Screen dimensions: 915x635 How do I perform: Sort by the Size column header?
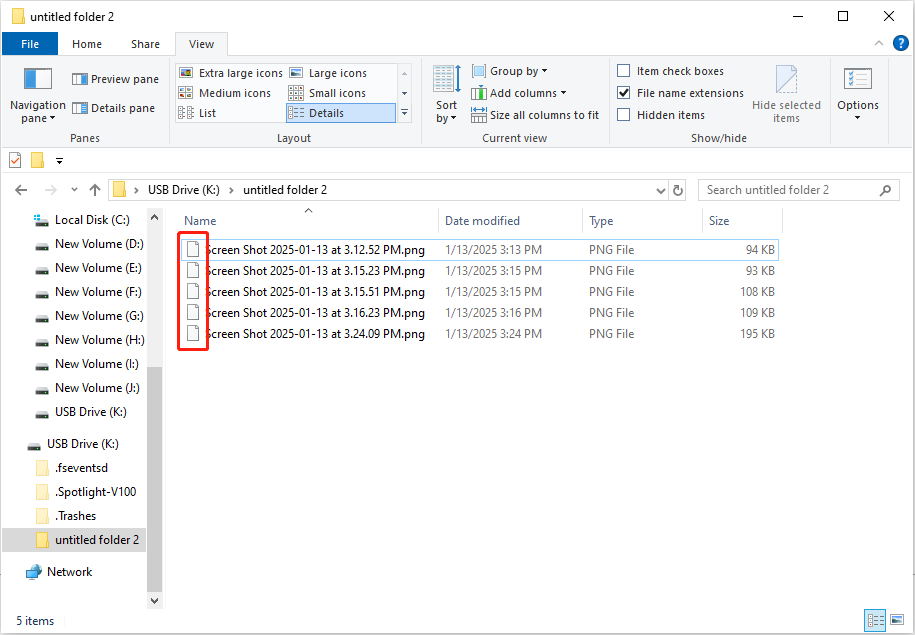(742, 221)
